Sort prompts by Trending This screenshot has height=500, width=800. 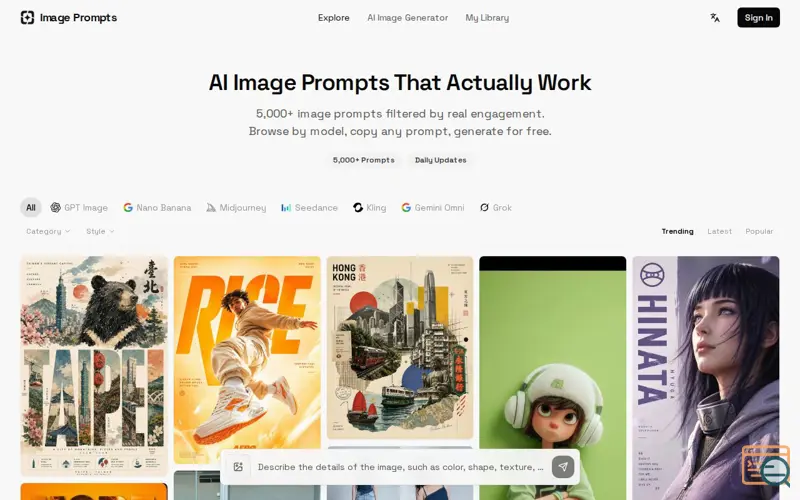tap(678, 231)
